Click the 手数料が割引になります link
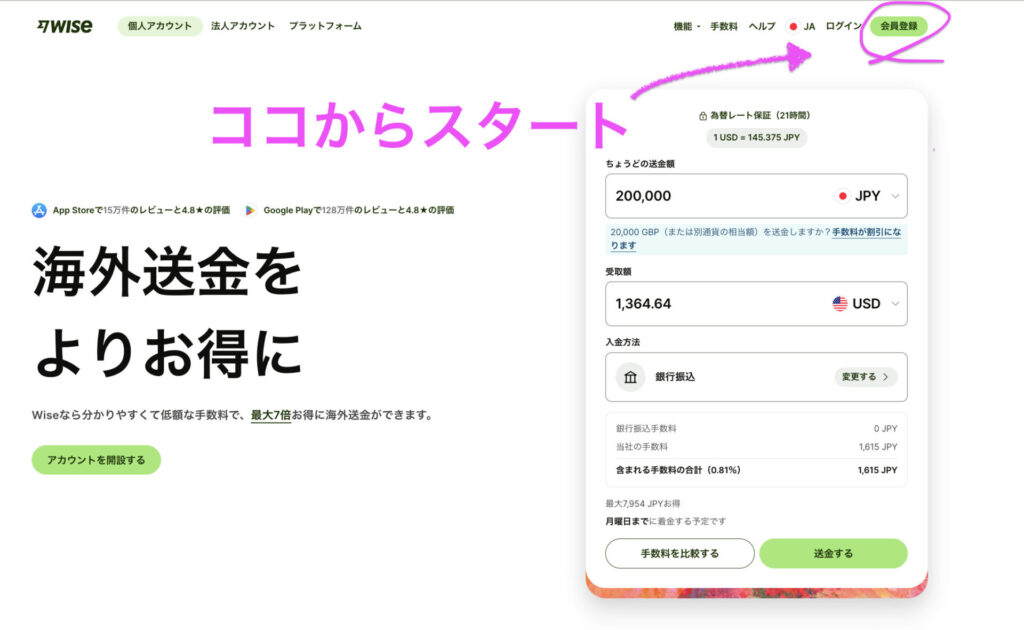1024x630 pixels. click(866, 232)
